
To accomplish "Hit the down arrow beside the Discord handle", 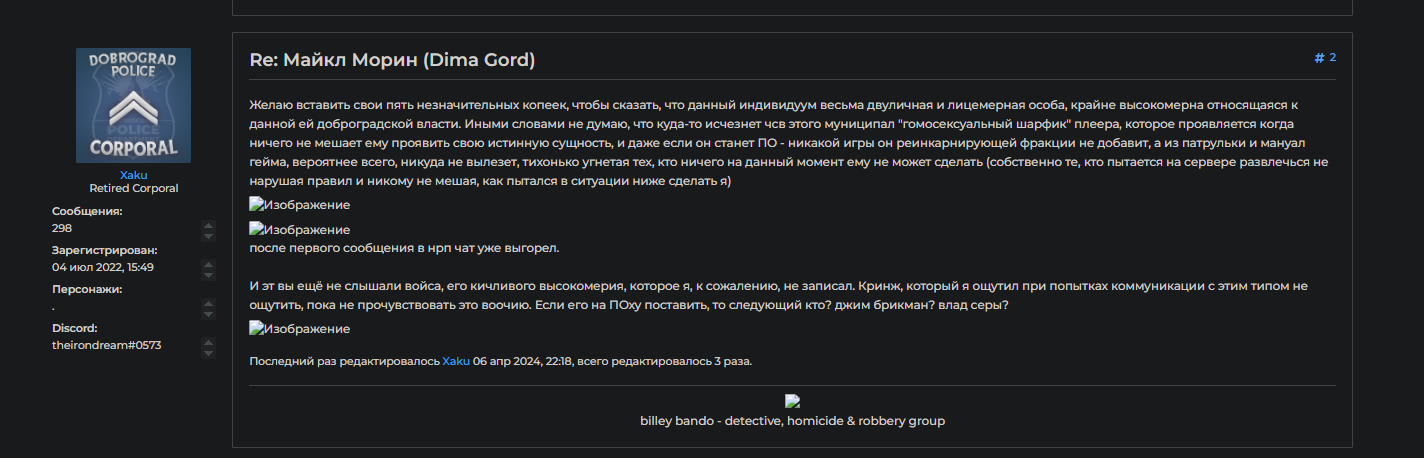I will point(209,352).
